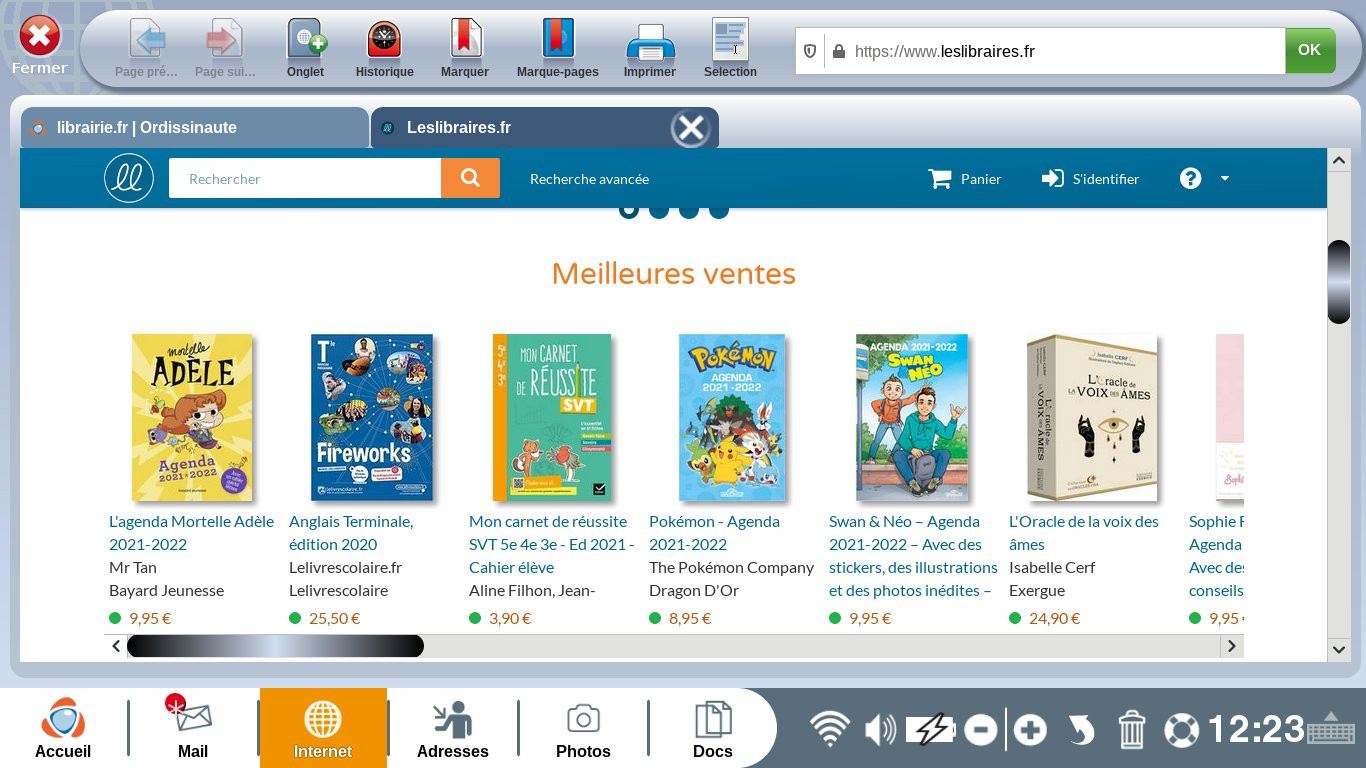Open Mortelle Adèle agenda cover
This screenshot has height=768, width=1366.
[x=192, y=417]
